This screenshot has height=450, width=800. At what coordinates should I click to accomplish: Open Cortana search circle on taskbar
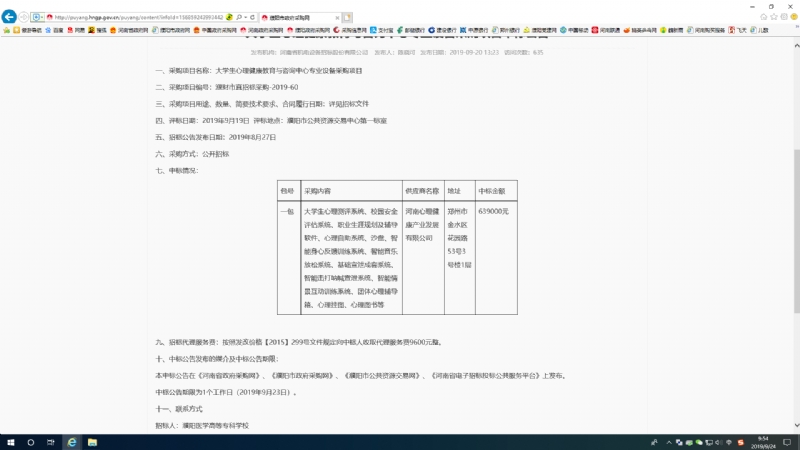(31, 442)
